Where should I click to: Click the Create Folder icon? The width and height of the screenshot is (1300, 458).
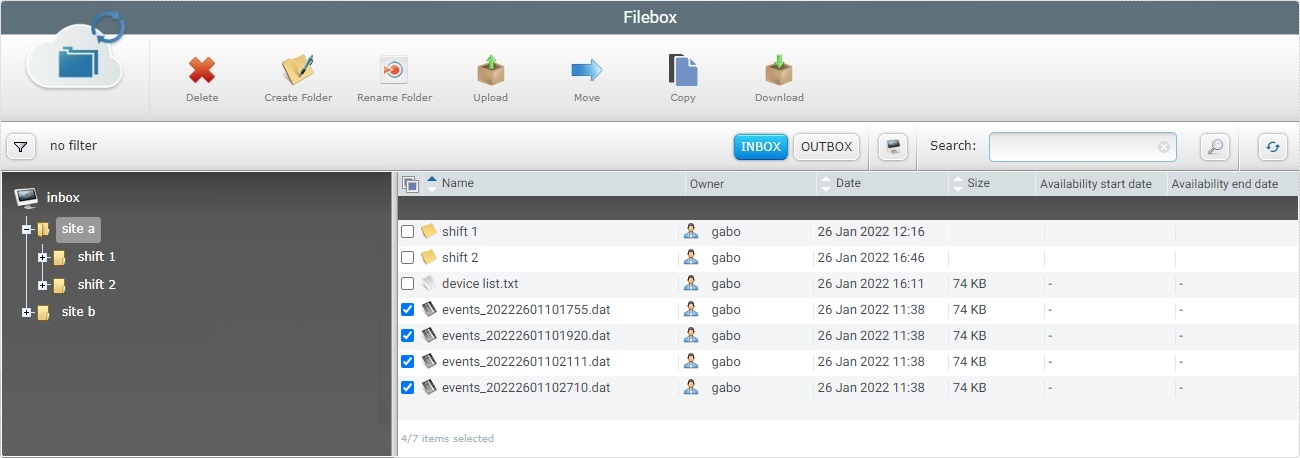tap(298, 69)
